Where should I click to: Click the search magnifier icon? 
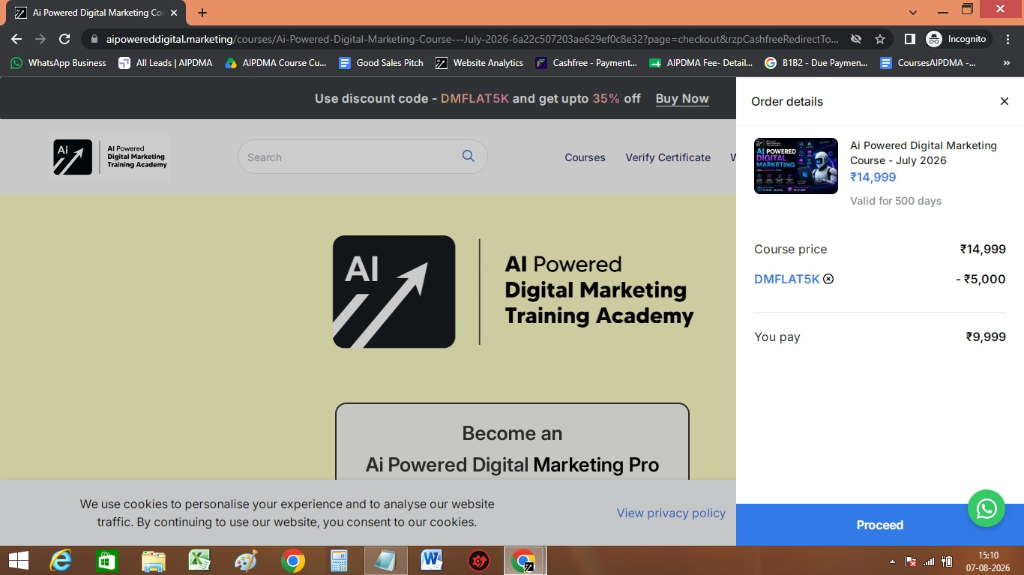pos(468,156)
